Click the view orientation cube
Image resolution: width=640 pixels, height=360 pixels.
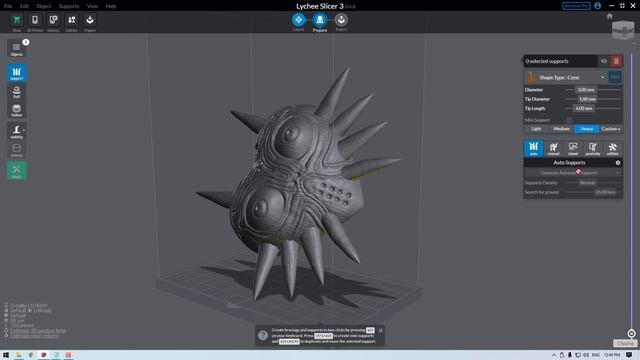[x=623, y=31]
